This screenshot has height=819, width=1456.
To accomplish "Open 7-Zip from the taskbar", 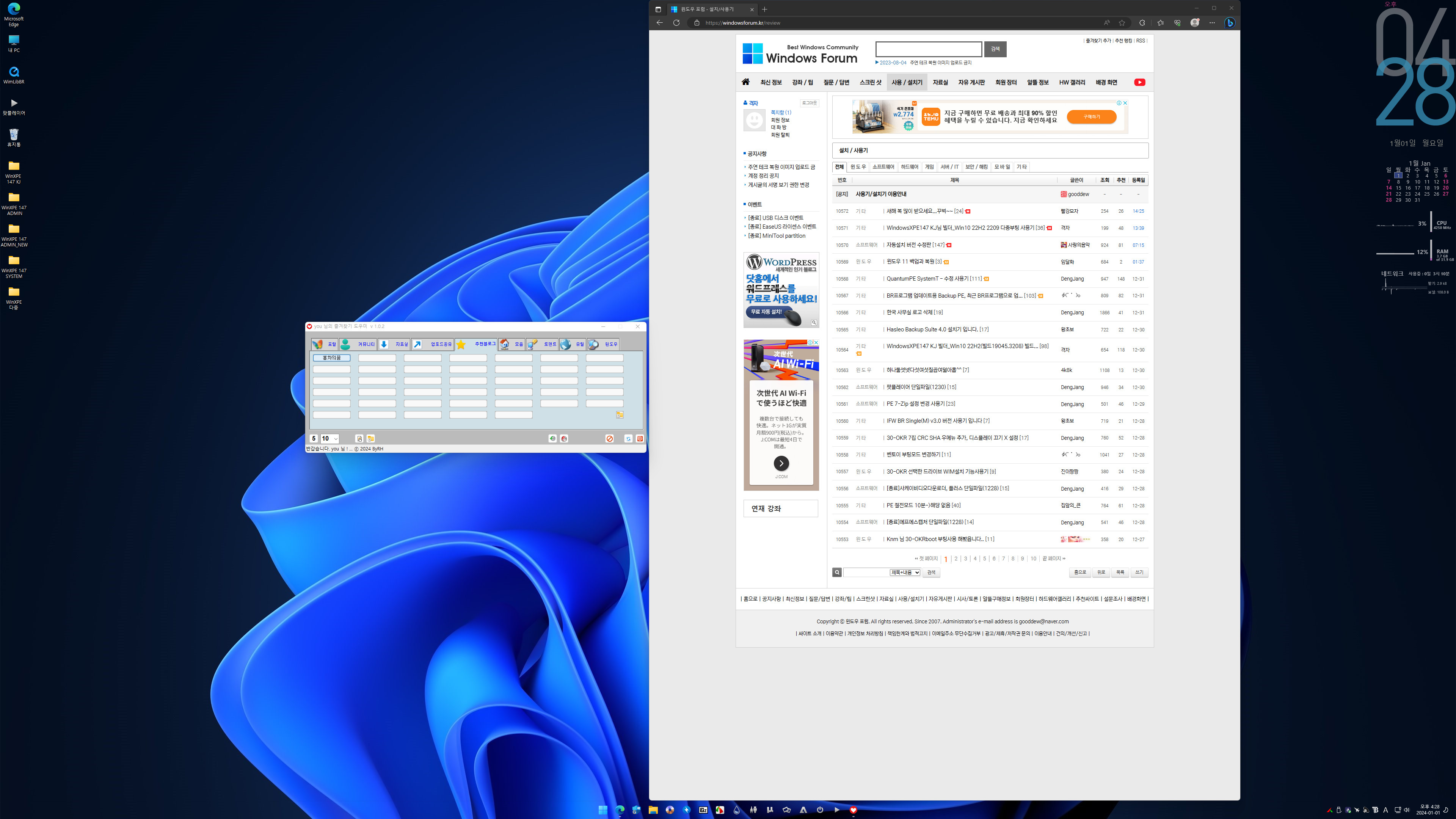I will [703, 810].
